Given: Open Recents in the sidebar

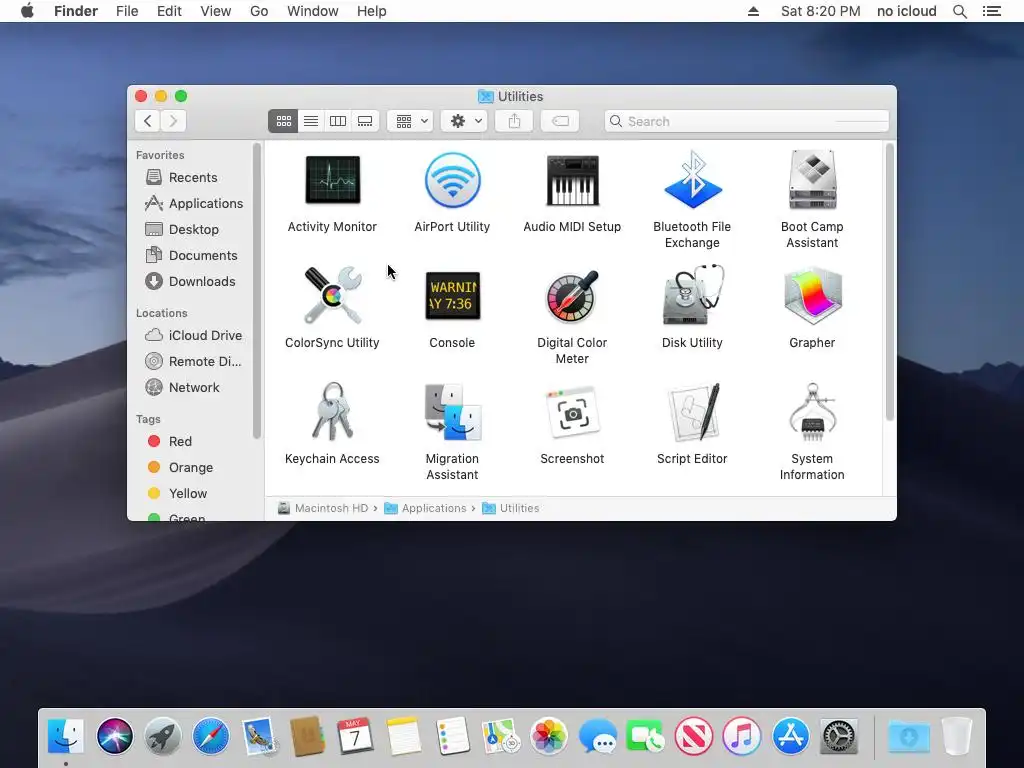Looking at the screenshot, I should pos(191,177).
